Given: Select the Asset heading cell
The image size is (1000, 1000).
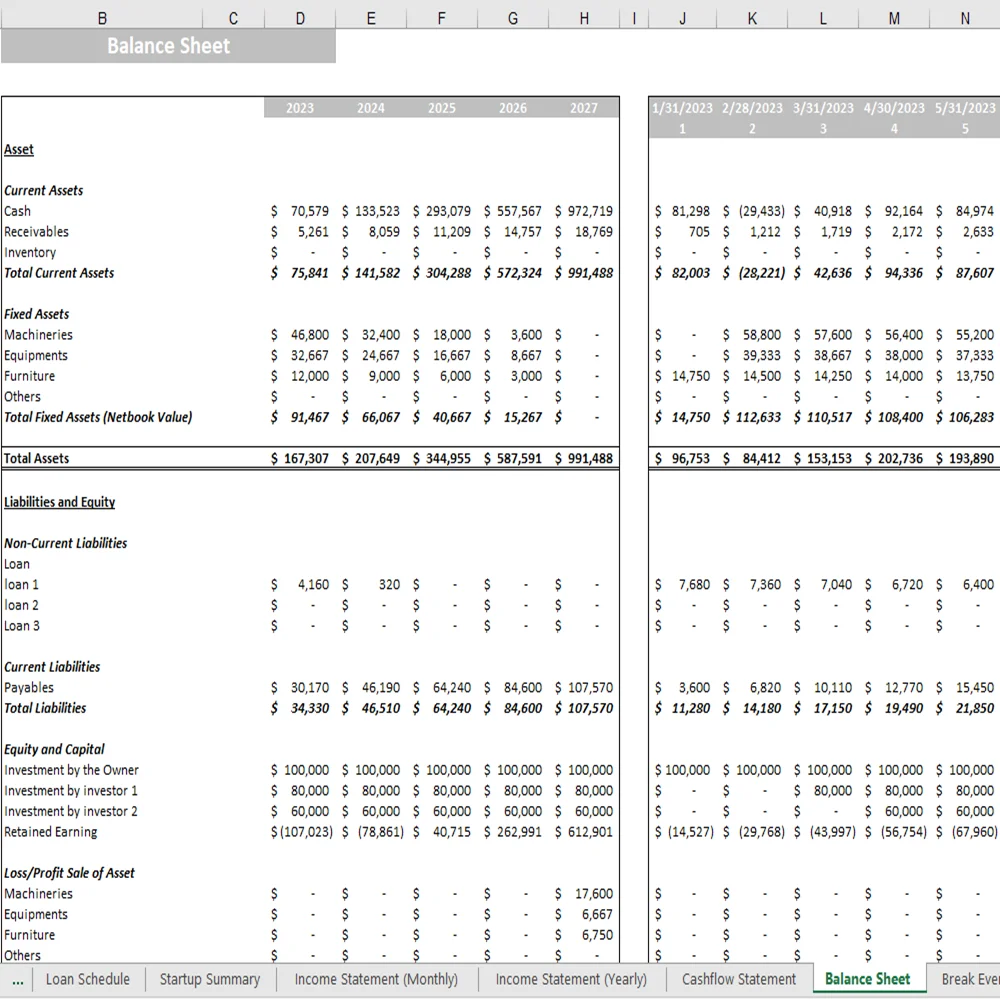Looking at the screenshot, I should (18, 148).
